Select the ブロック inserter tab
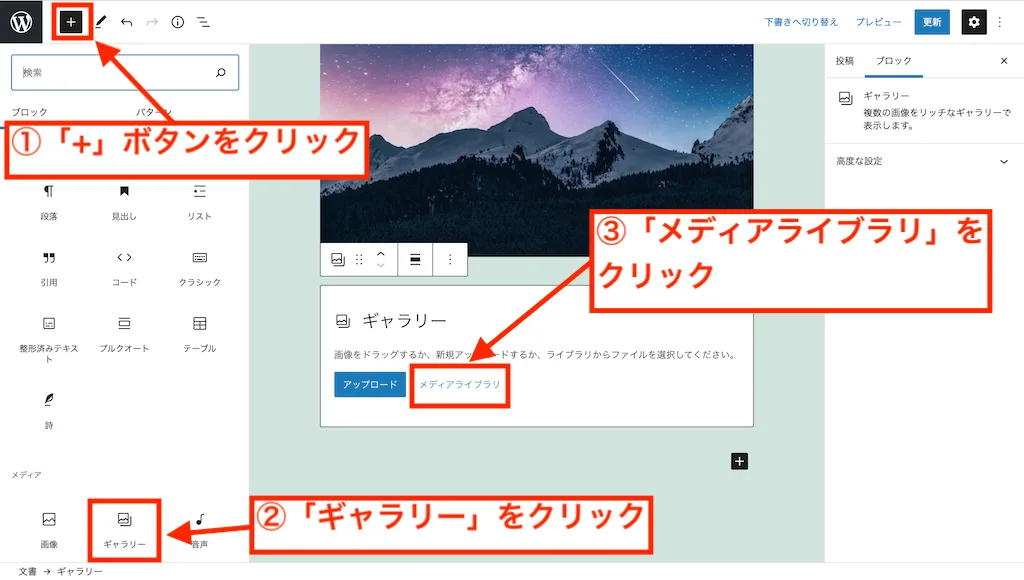 coord(30,112)
